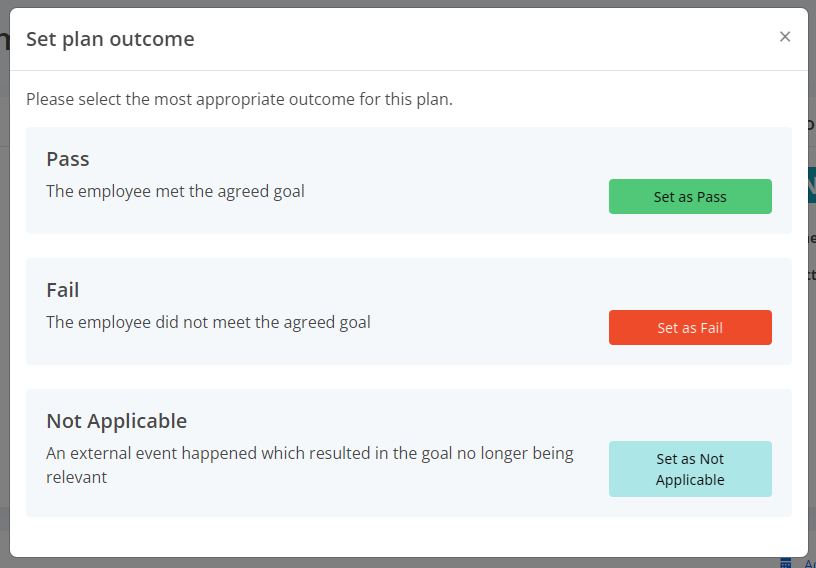
Task: Click the Pass heading text
Action: tap(68, 159)
